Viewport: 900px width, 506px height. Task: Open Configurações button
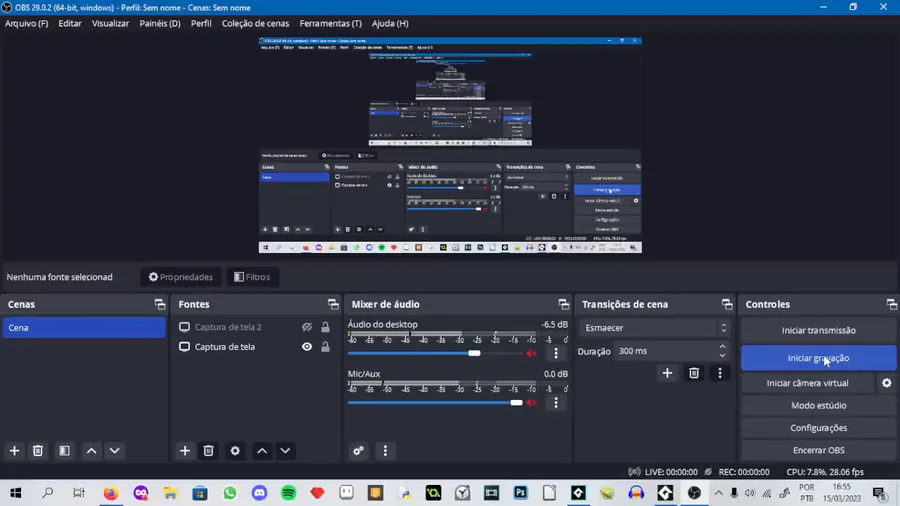pos(818,428)
